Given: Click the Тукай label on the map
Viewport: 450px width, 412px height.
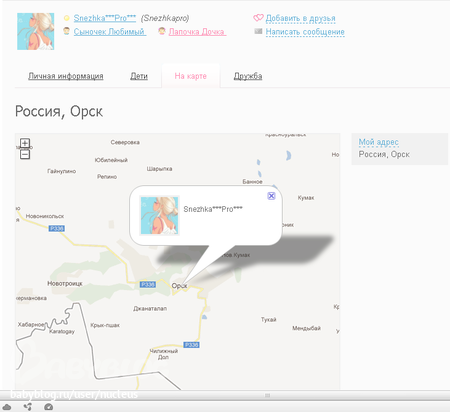Looking at the screenshot, I should pyautogui.click(x=268, y=320).
